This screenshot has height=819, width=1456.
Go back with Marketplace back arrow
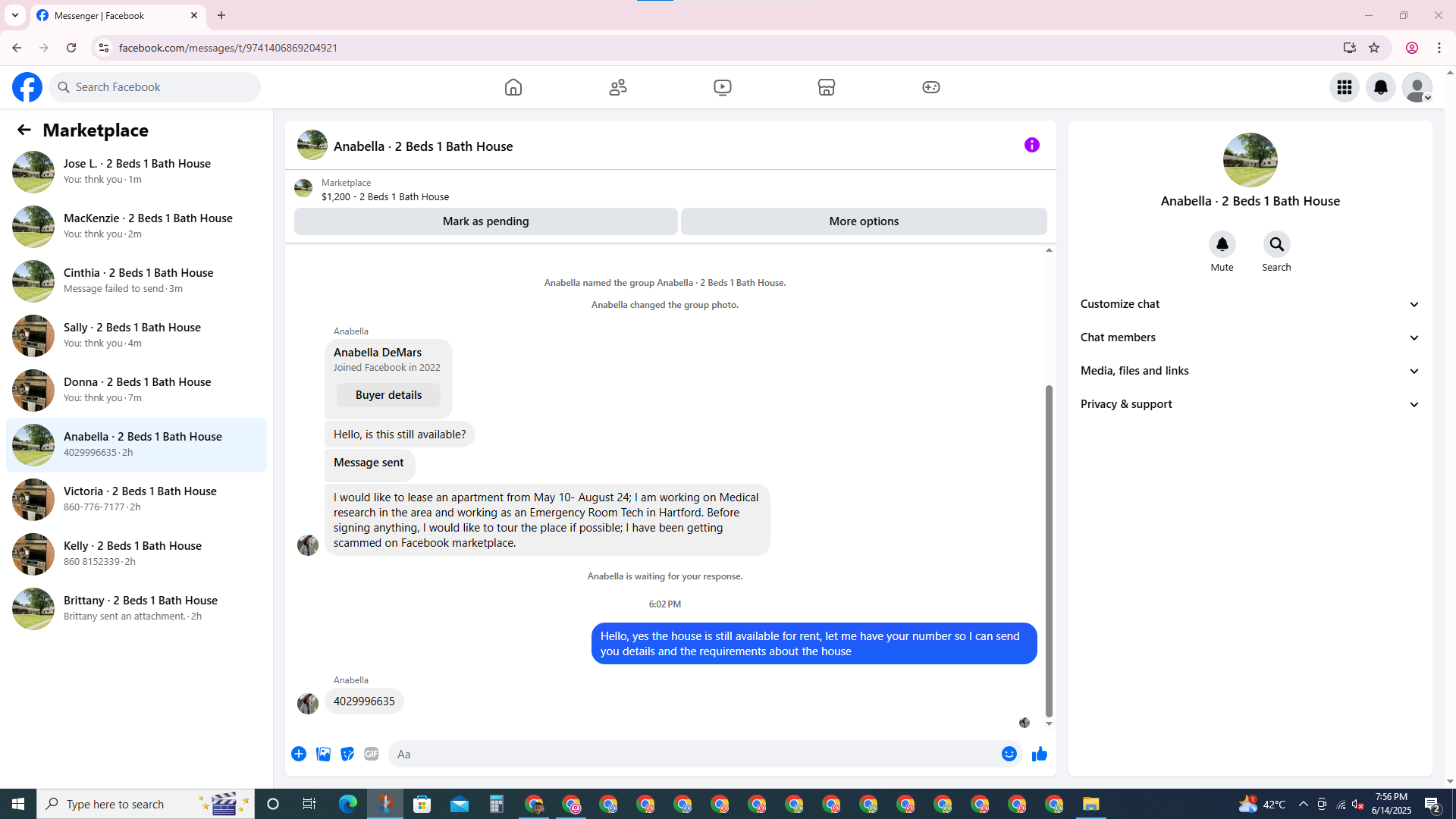click(24, 130)
